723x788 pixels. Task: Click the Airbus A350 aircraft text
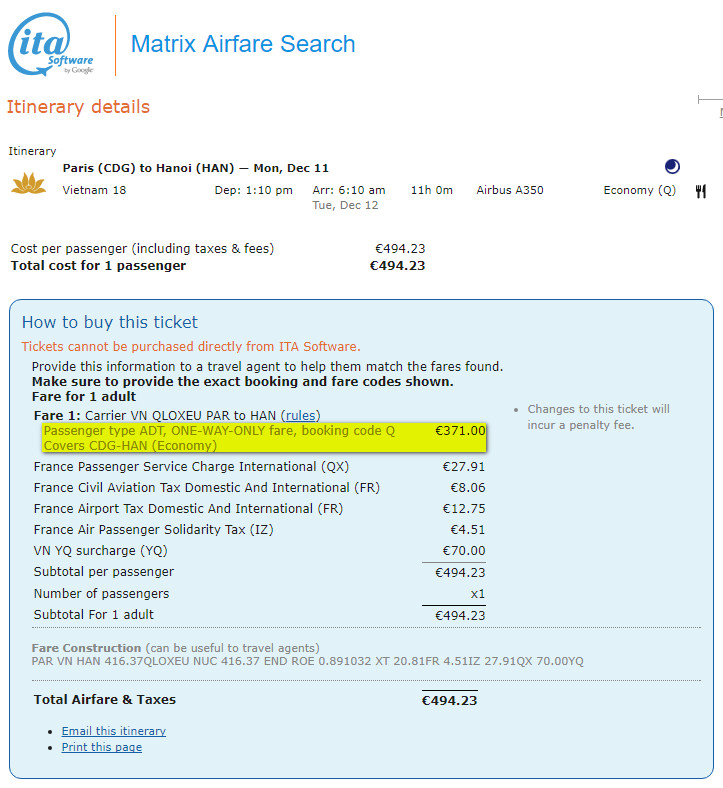tap(509, 190)
